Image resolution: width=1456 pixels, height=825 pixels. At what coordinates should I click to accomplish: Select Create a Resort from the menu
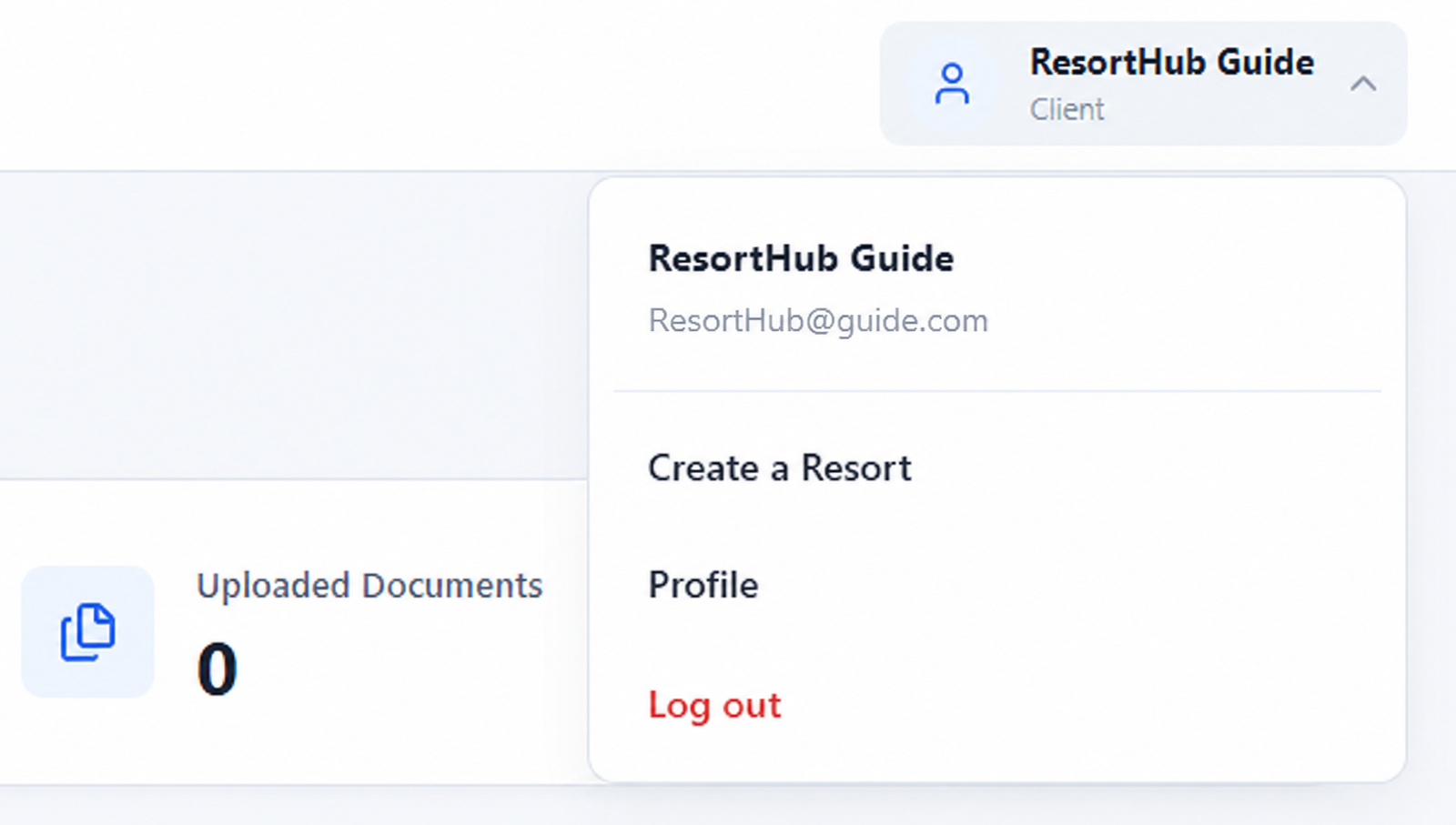(x=780, y=468)
